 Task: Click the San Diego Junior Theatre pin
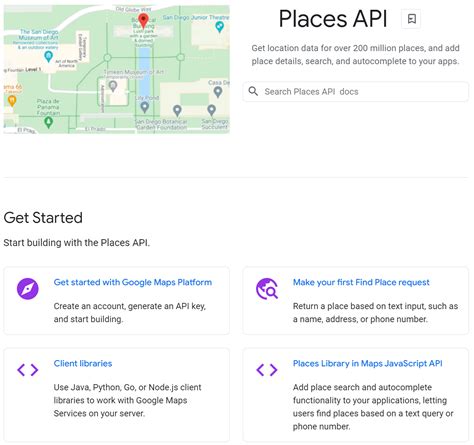coord(219,26)
